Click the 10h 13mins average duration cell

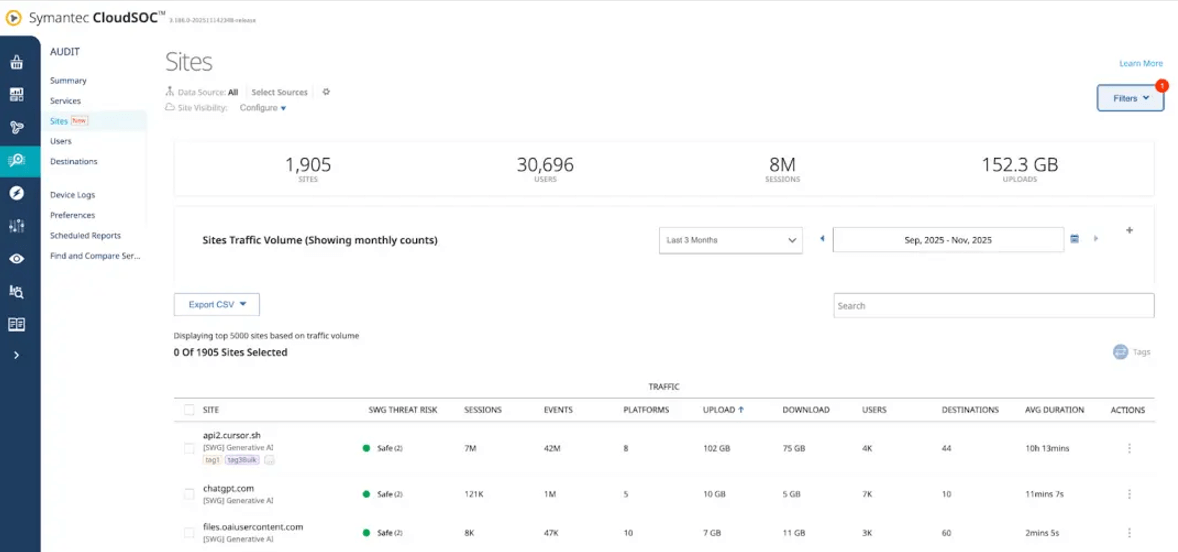(x=1047, y=448)
